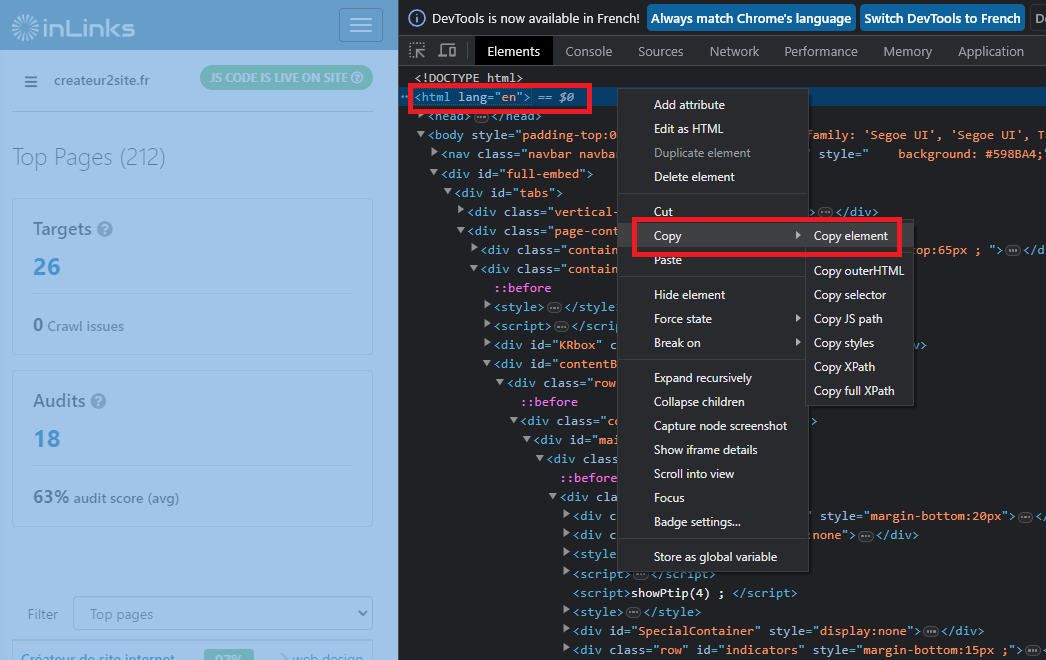Click the DevTools info icon in notification bar
This screenshot has width=1046, height=660.
tap(418, 18)
